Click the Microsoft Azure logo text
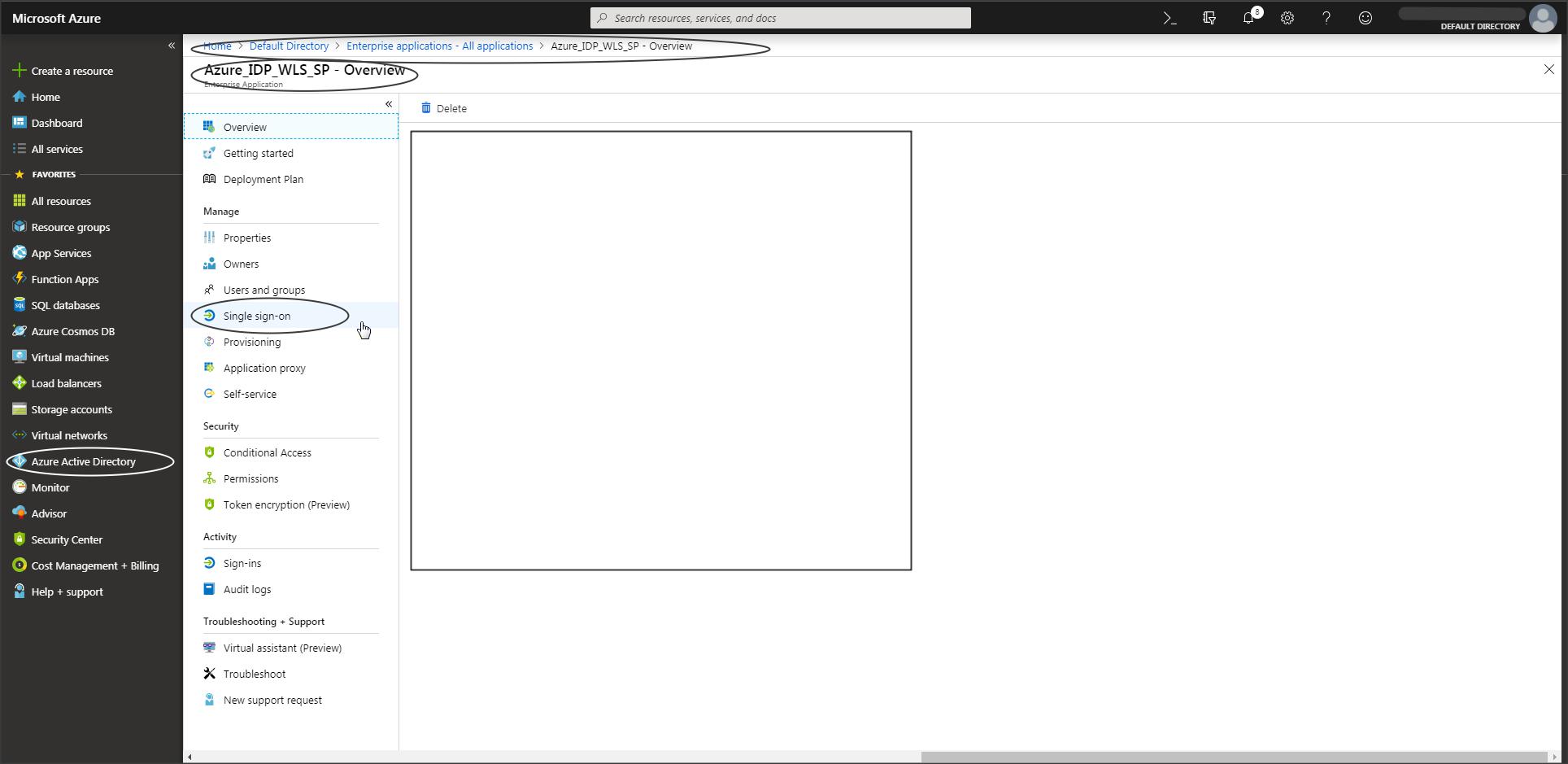This screenshot has width=1568, height=764. (x=57, y=18)
